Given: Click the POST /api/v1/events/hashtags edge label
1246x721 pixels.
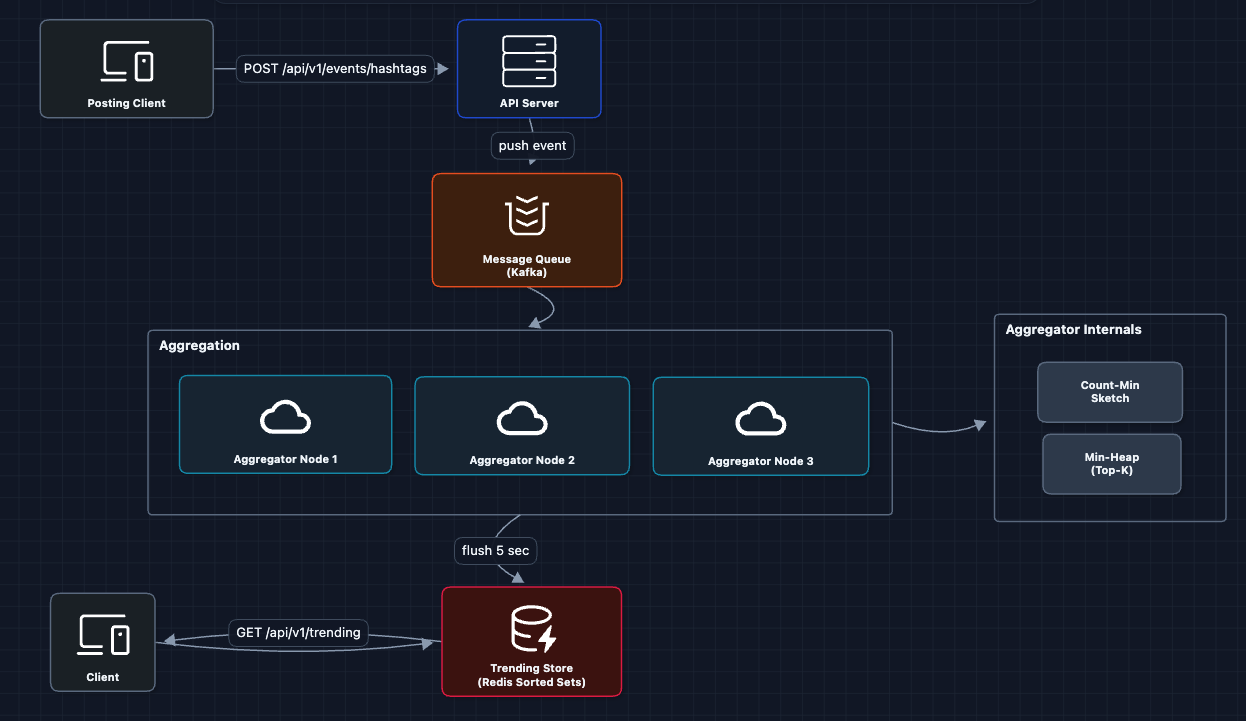Looking at the screenshot, I should [335, 69].
